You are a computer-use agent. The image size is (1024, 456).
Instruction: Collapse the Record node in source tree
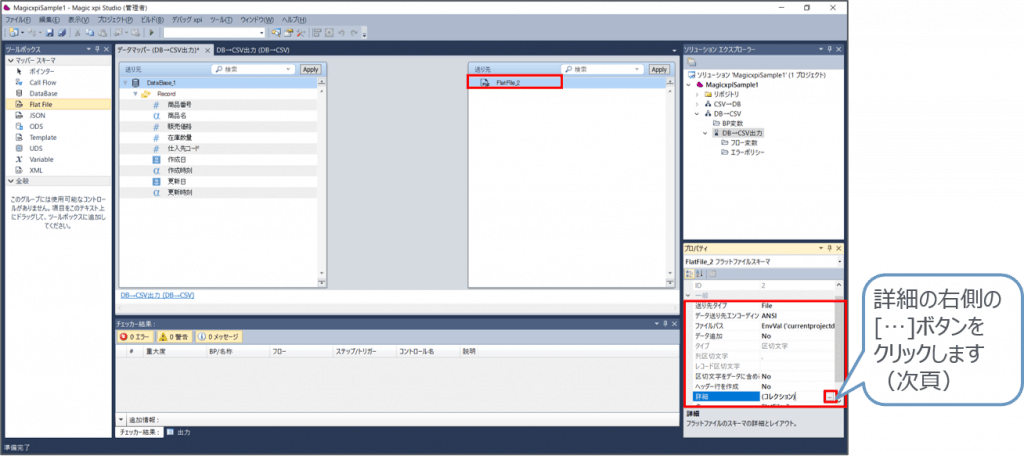click(135, 93)
